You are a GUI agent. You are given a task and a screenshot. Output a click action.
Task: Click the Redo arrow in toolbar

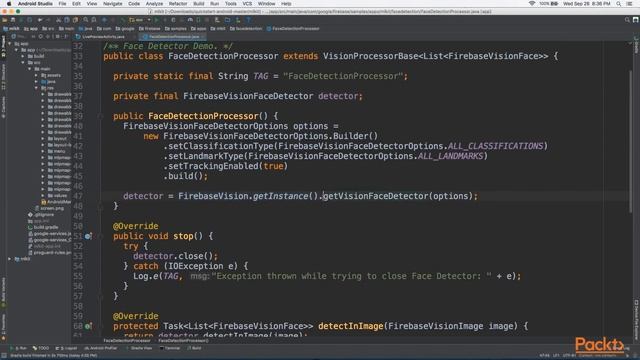pyautogui.click(x=49, y=20)
